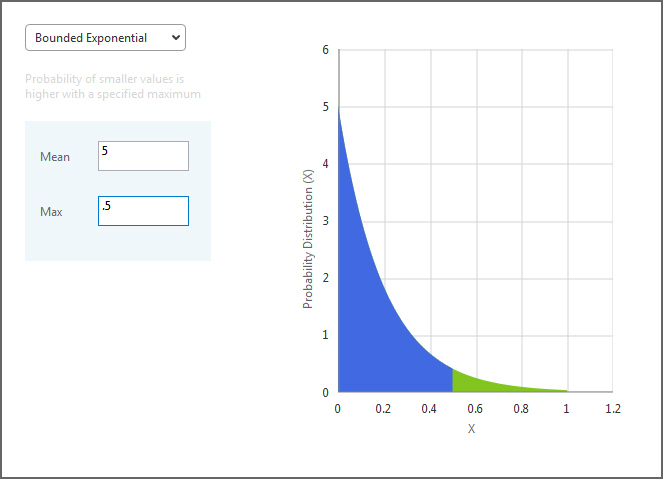Click the 0.8 tick label on X axis
This screenshot has width=663, height=479.
521,409
